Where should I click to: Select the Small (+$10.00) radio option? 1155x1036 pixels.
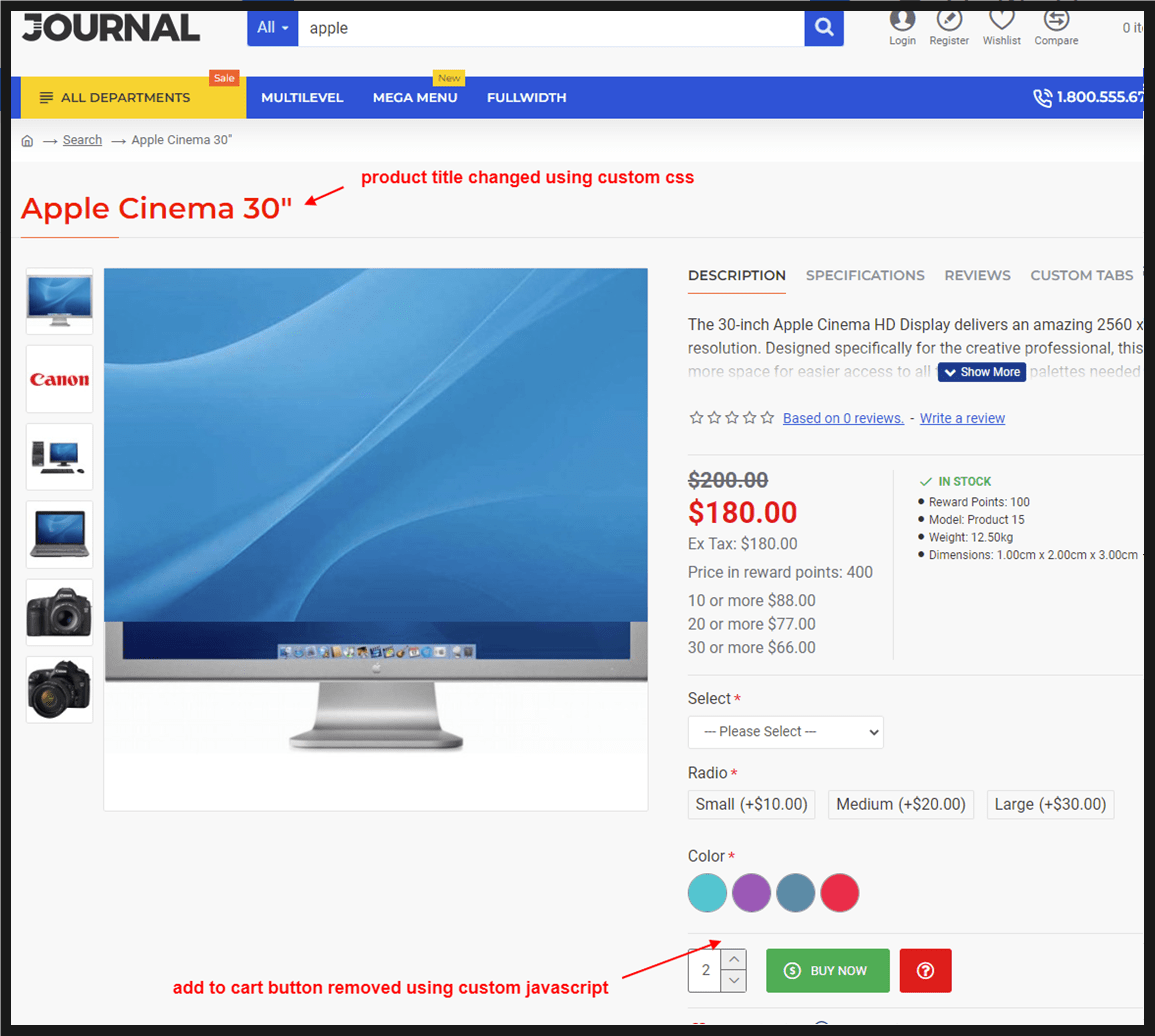751,804
